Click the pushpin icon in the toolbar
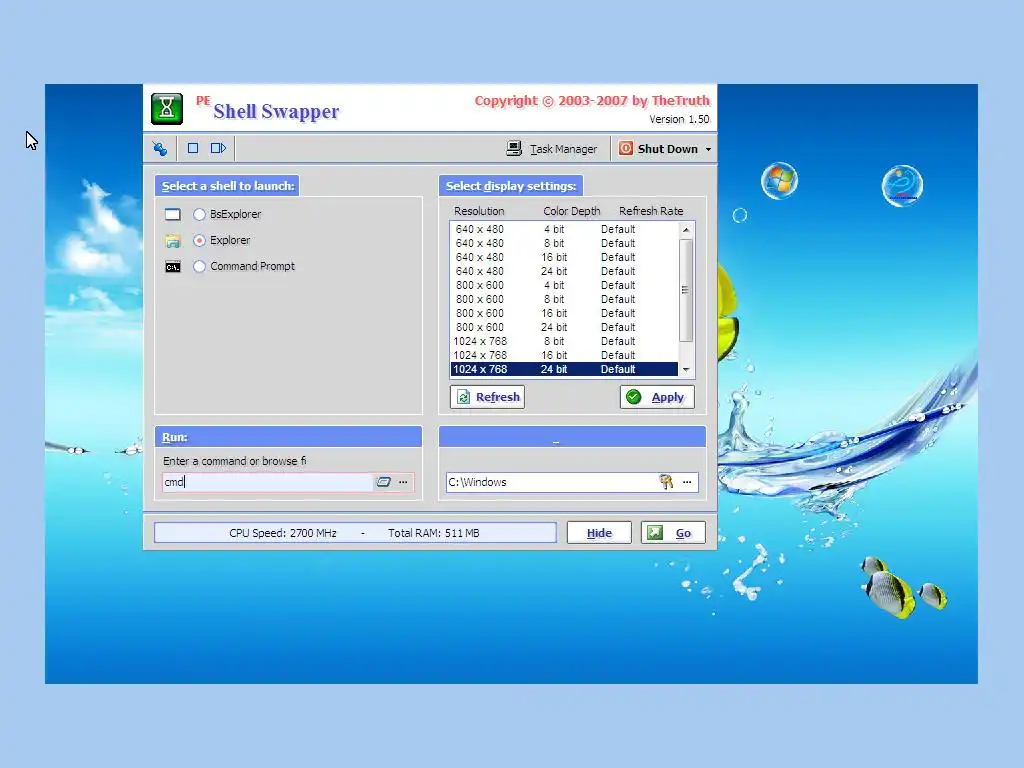 click(x=160, y=149)
